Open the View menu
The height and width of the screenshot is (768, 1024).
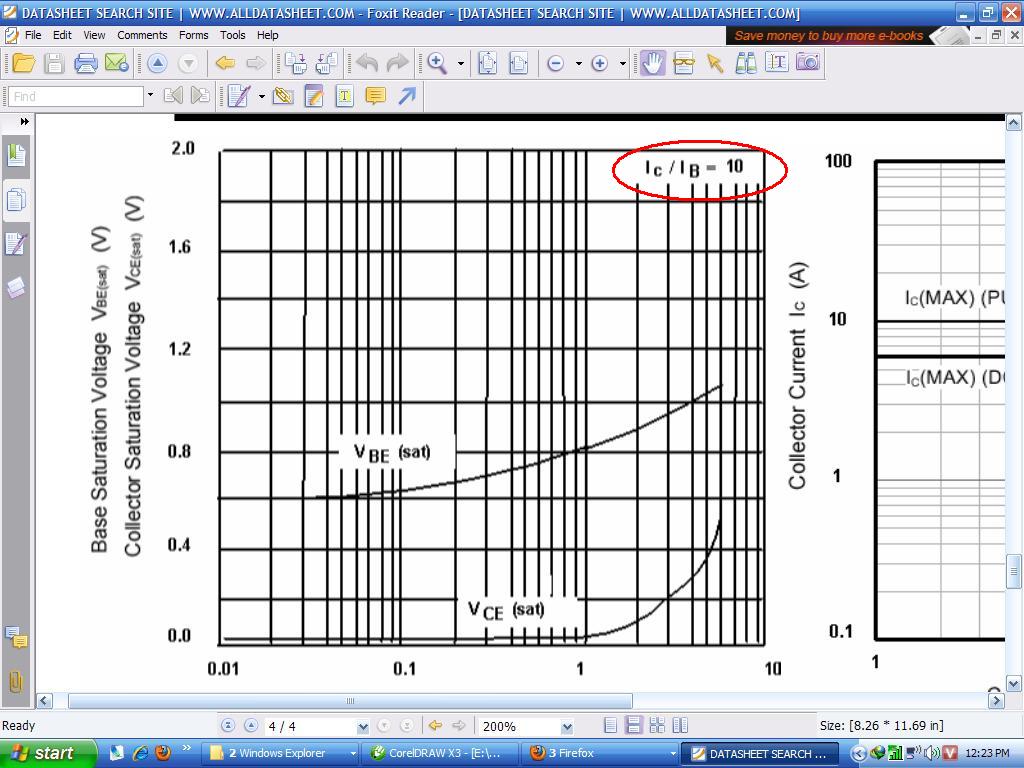pos(94,35)
